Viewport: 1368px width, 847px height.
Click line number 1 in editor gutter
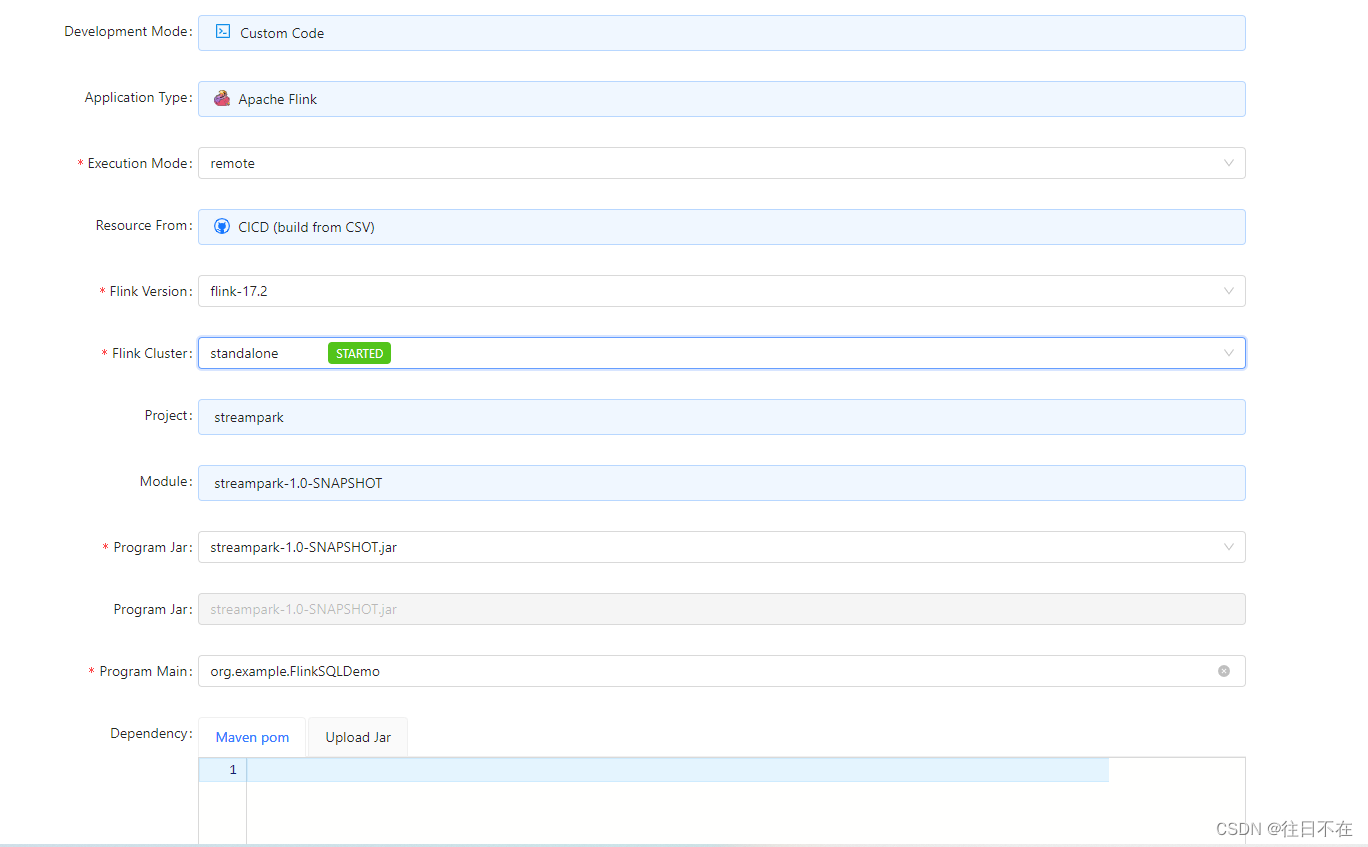[233, 770]
